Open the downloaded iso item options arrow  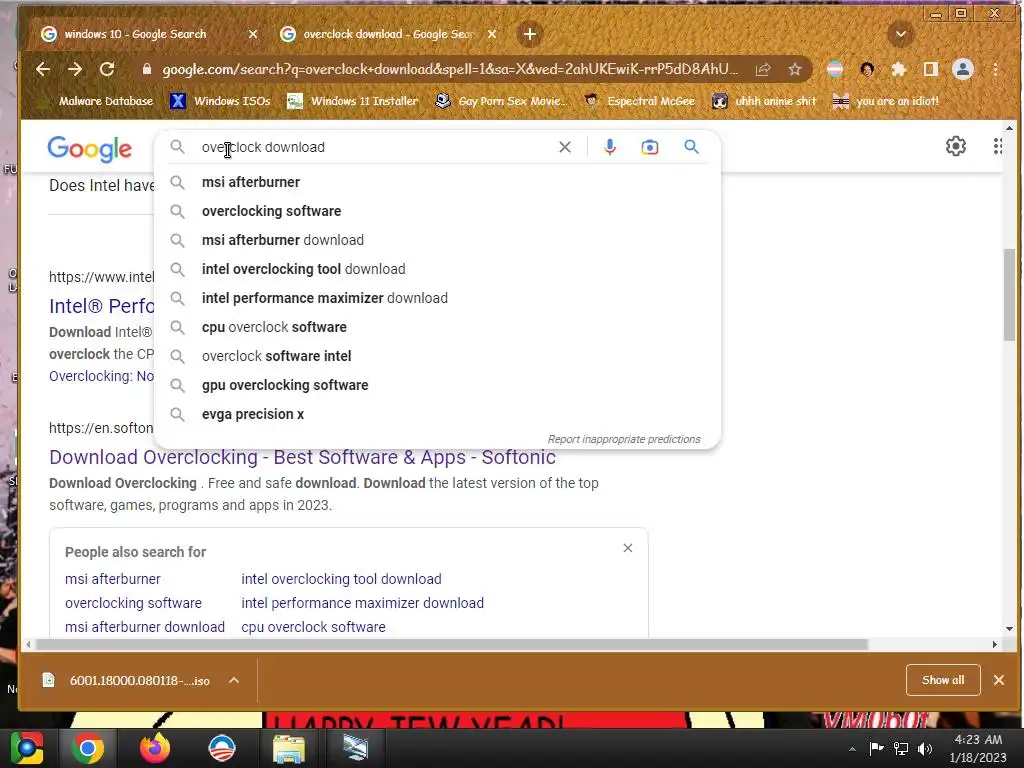click(x=234, y=680)
